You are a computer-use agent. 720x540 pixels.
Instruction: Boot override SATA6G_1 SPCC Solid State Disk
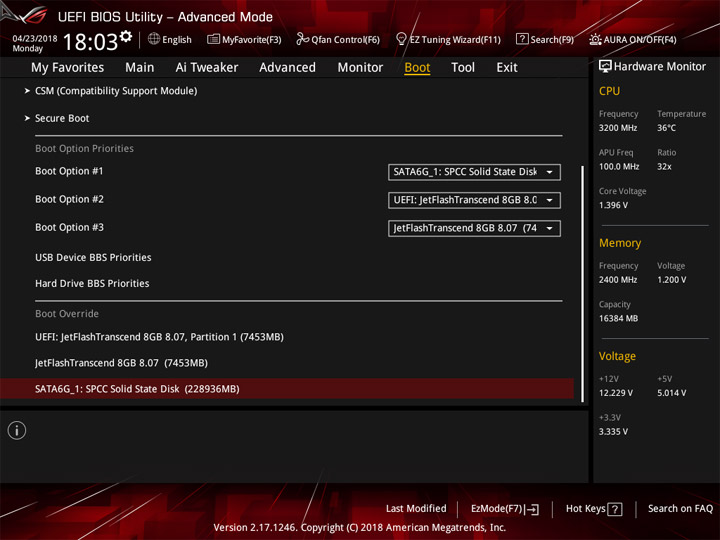[287, 388]
